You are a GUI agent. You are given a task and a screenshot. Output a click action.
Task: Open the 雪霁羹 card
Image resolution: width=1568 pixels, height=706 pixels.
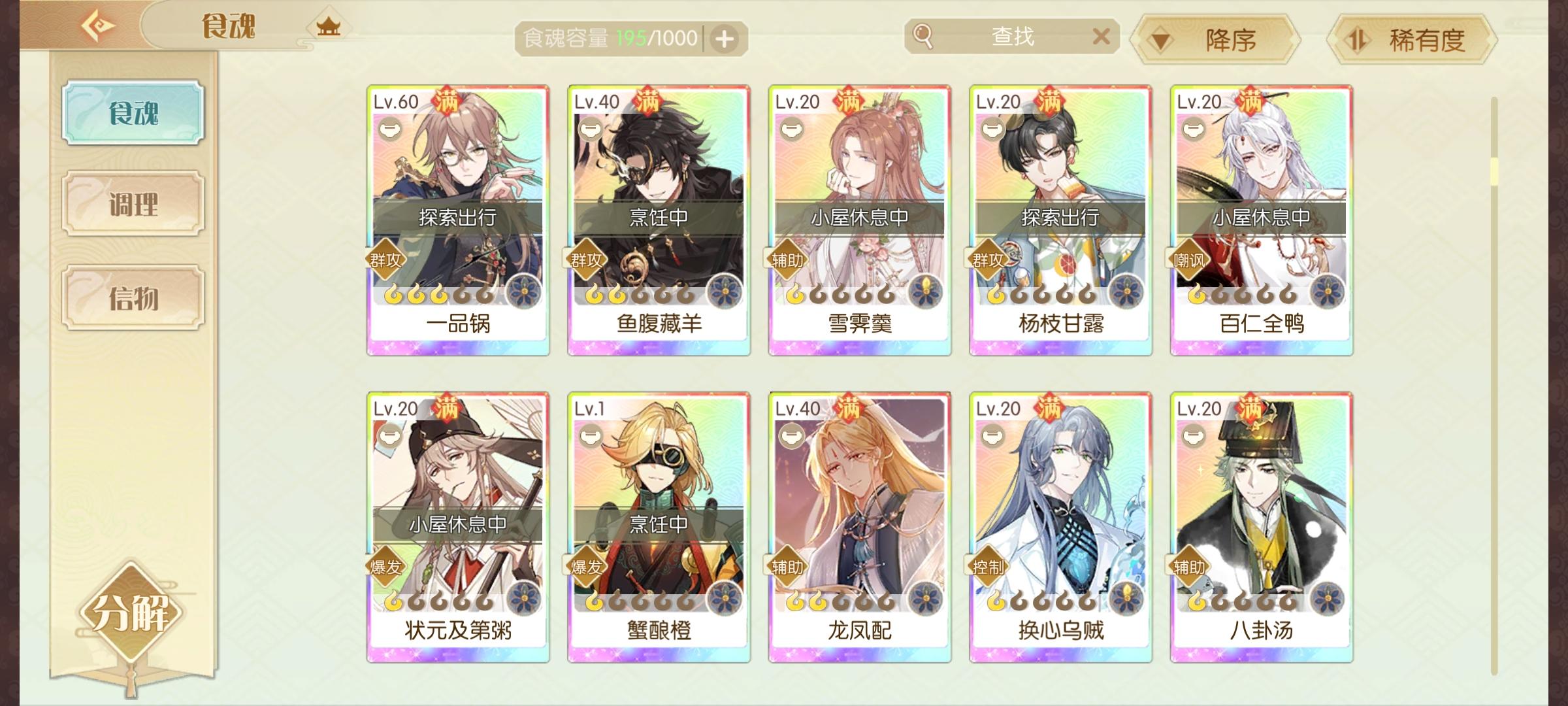pyautogui.click(x=860, y=220)
